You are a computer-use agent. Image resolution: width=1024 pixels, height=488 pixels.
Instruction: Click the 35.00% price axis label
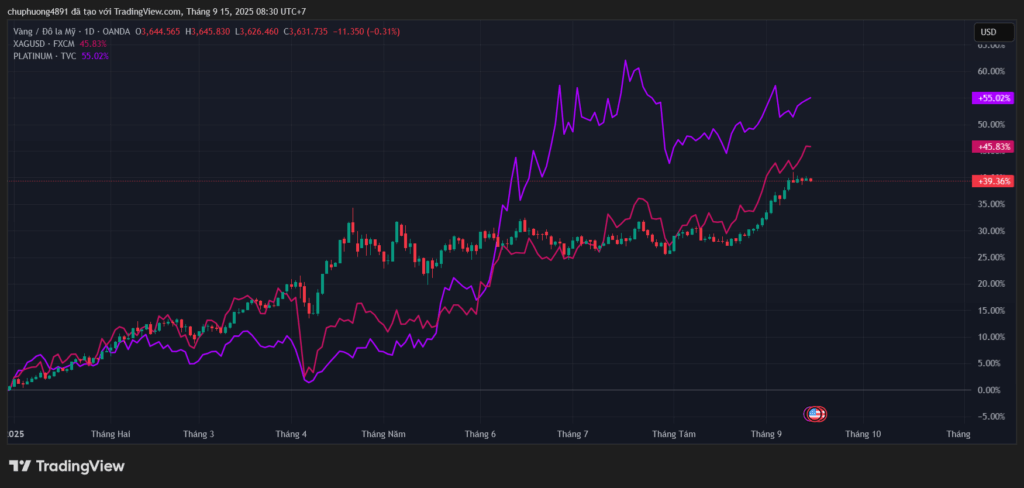[991, 204]
